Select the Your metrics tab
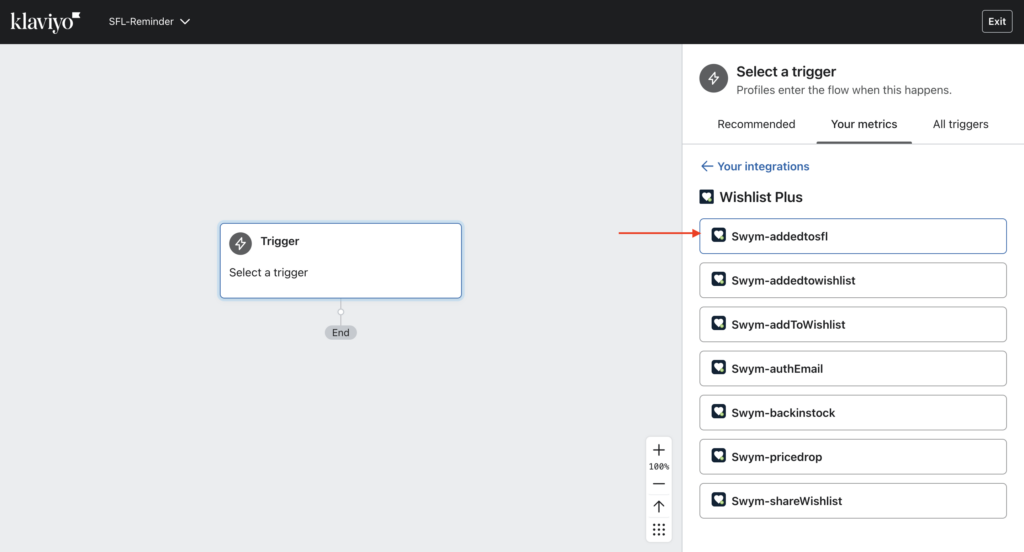Image resolution: width=1024 pixels, height=552 pixels. click(863, 124)
